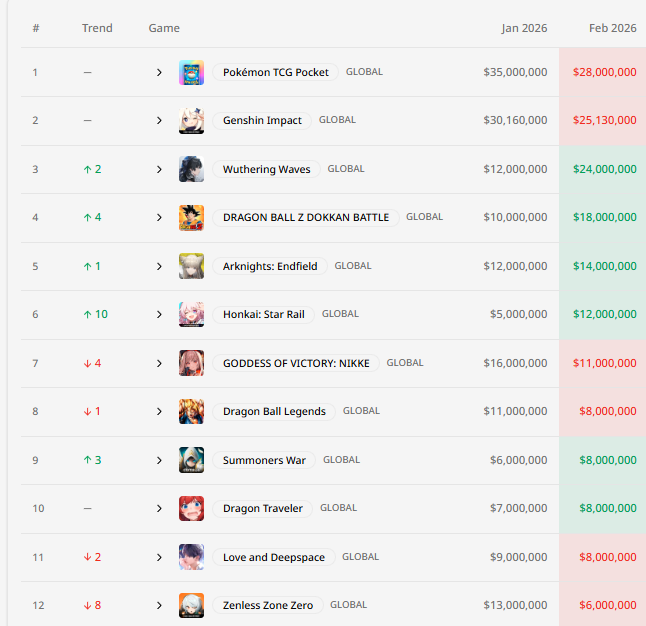Click the Honkai: Star Rail game icon

pos(191,314)
